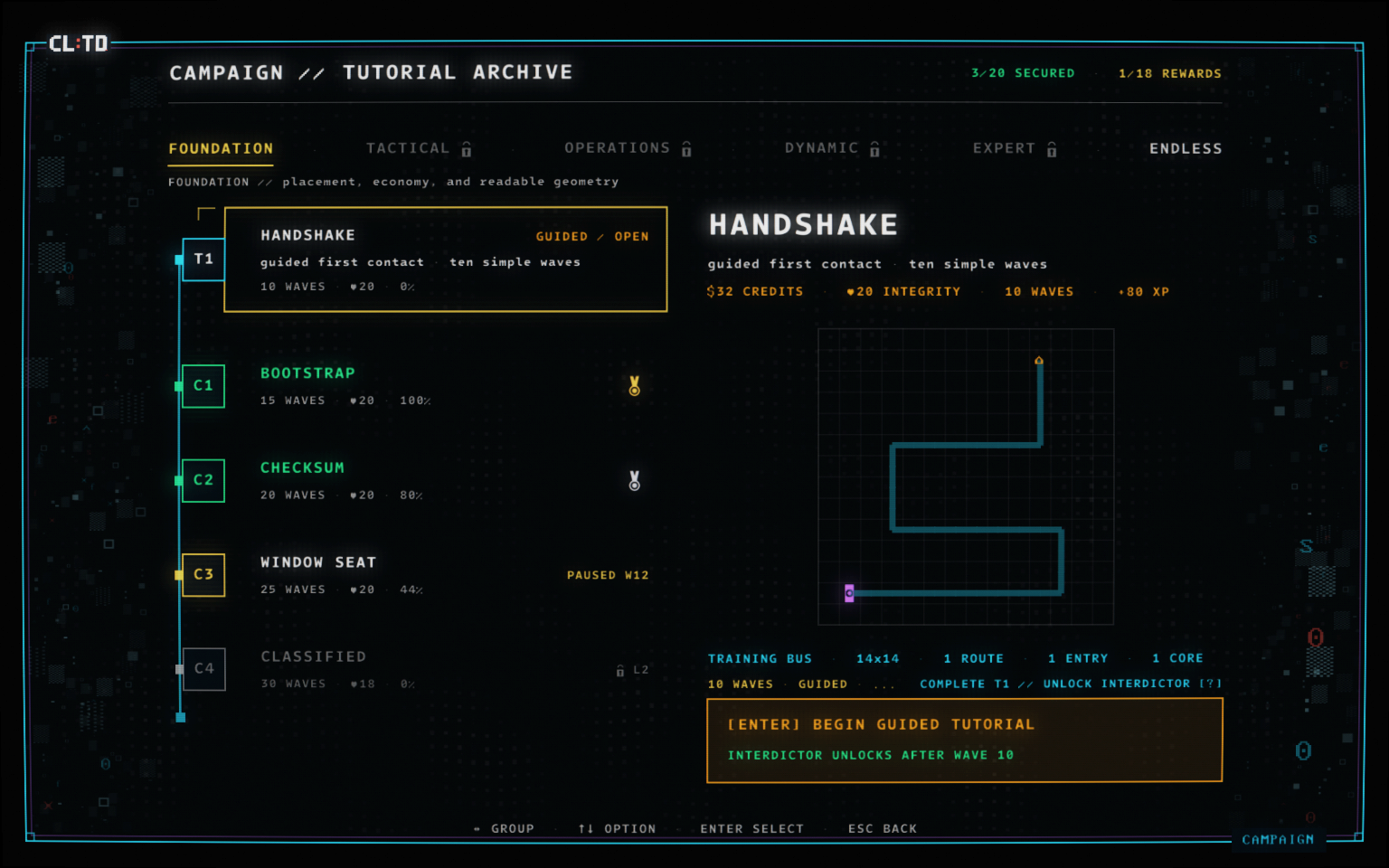The height and width of the screenshot is (868, 1389).
Task: Click the $32 CREDITS value
Action: [x=755, y=291]
